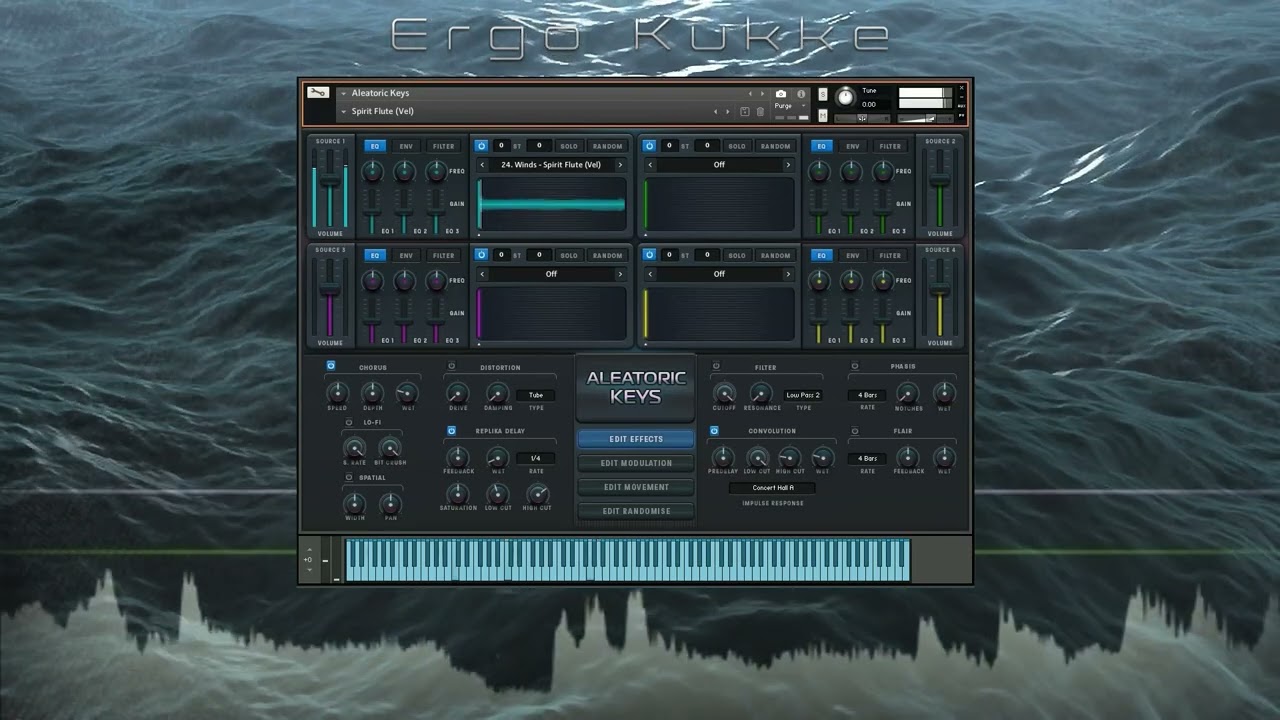The image size is (1280, 720).
Task: Toggle Source 3 power button
Action: pos(481,255)
